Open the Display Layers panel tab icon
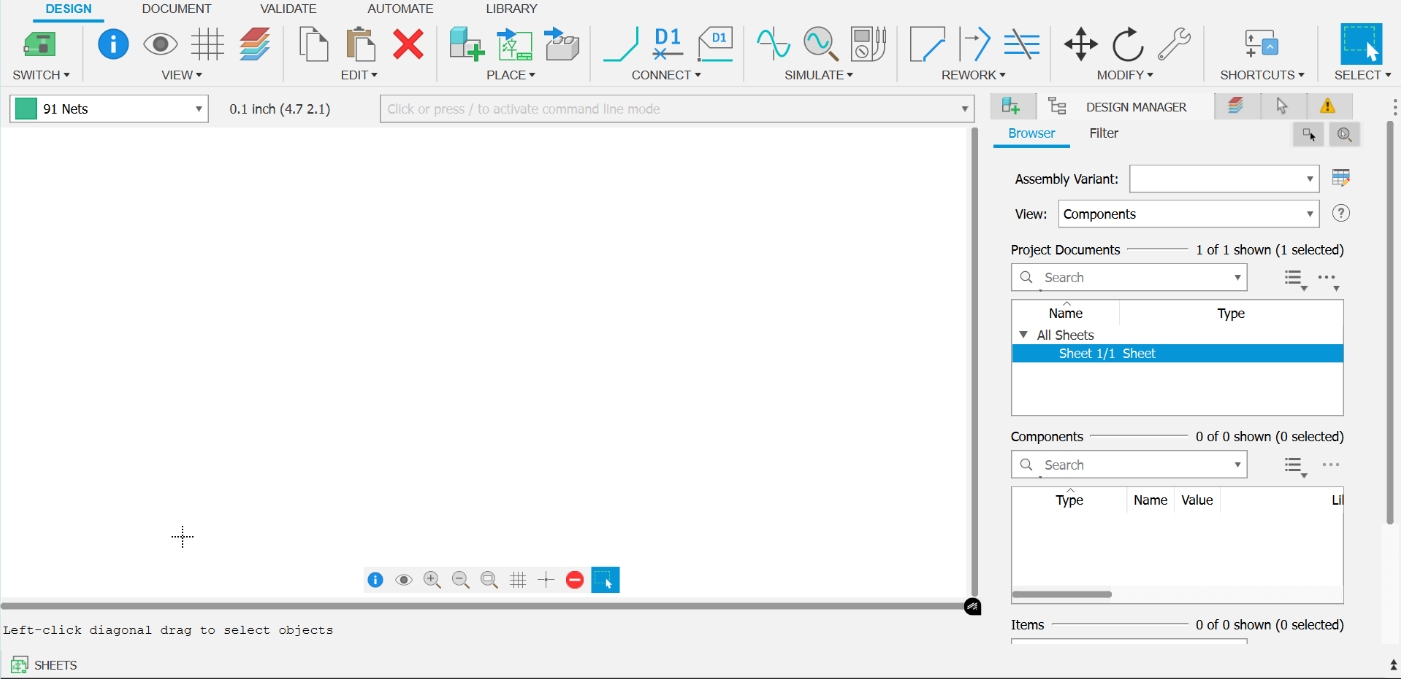 pyautogui.click(x=1236, y=106)
